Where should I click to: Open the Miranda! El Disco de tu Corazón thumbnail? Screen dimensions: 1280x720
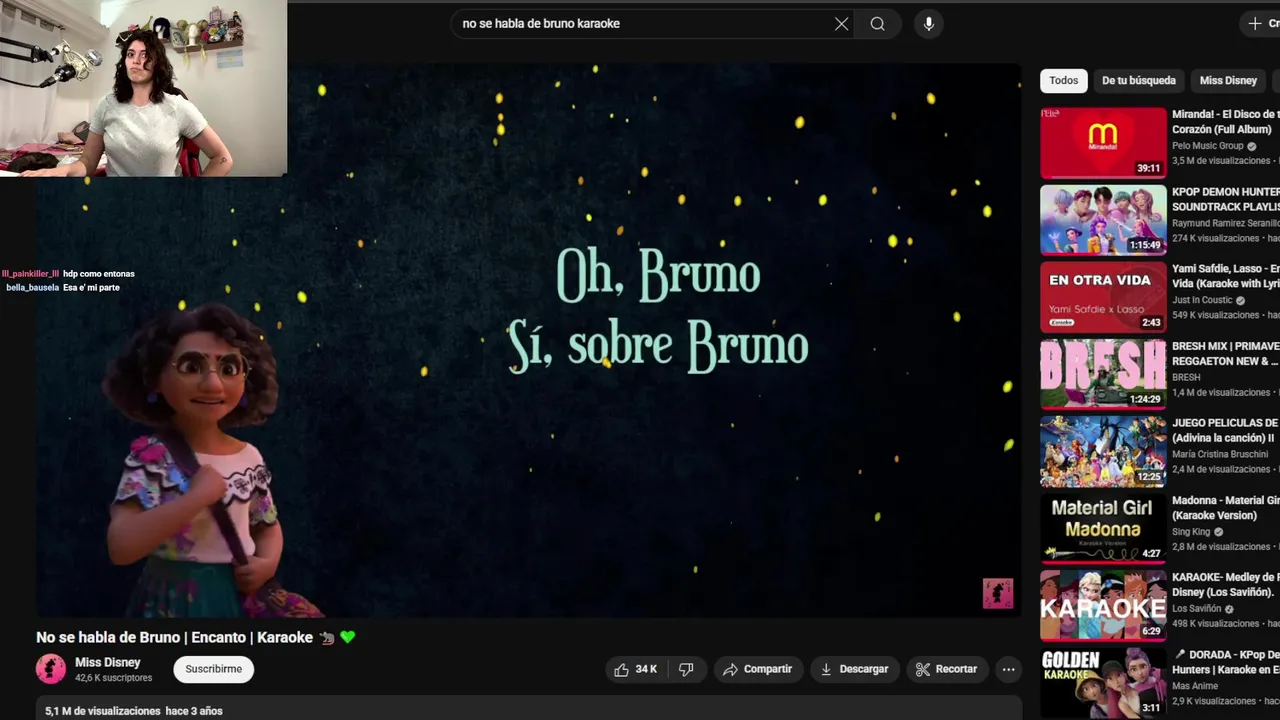pyautogui.click(x=1103, y=143)
